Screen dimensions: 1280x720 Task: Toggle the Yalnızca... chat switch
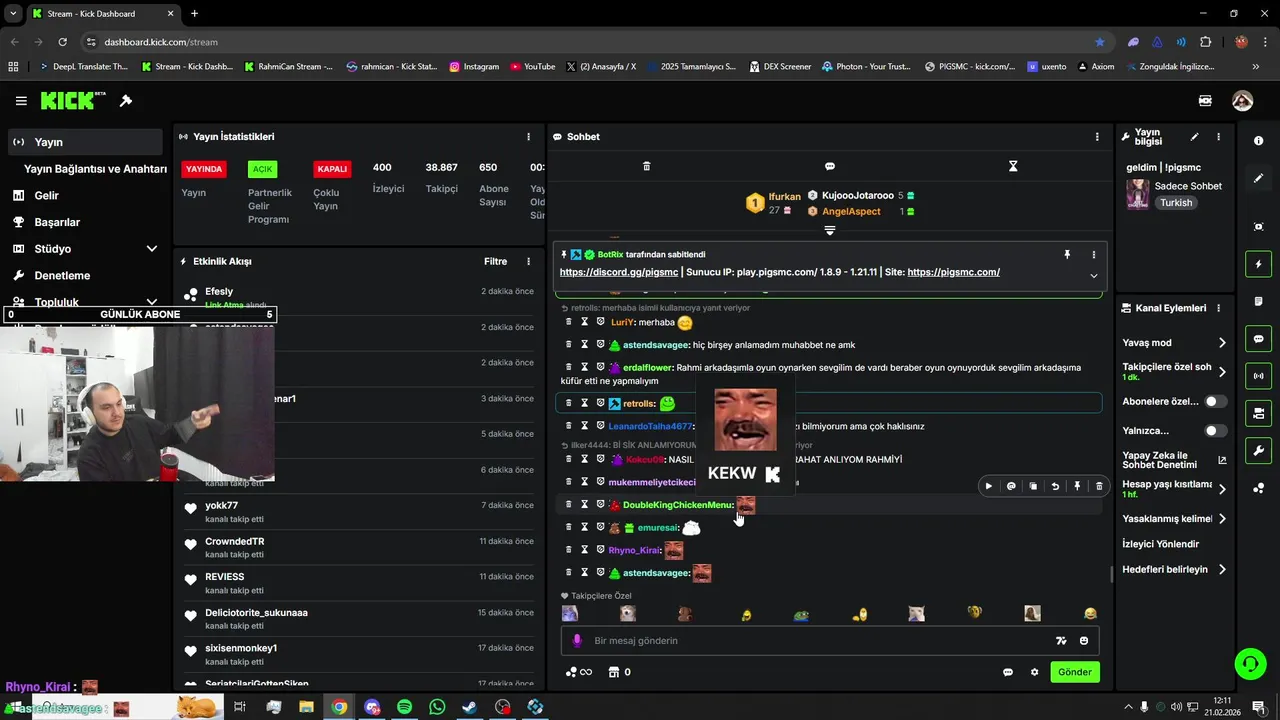point(1216,431)
